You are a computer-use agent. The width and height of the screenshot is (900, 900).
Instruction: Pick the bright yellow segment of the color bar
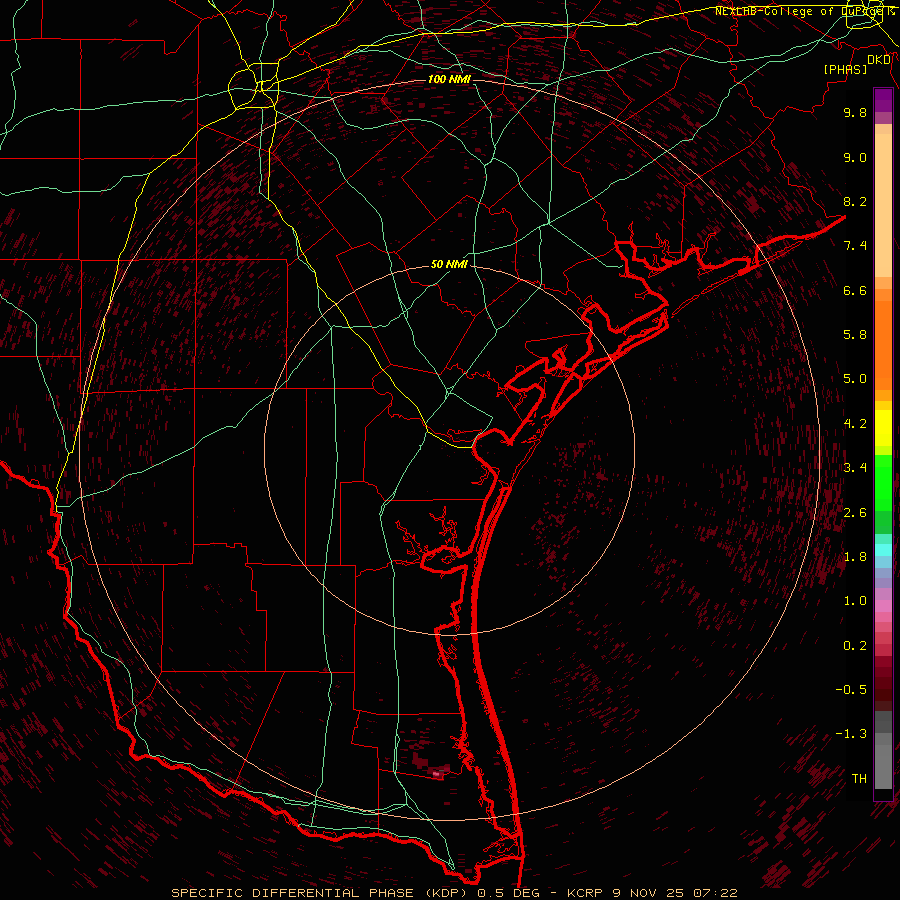[883, 428]
